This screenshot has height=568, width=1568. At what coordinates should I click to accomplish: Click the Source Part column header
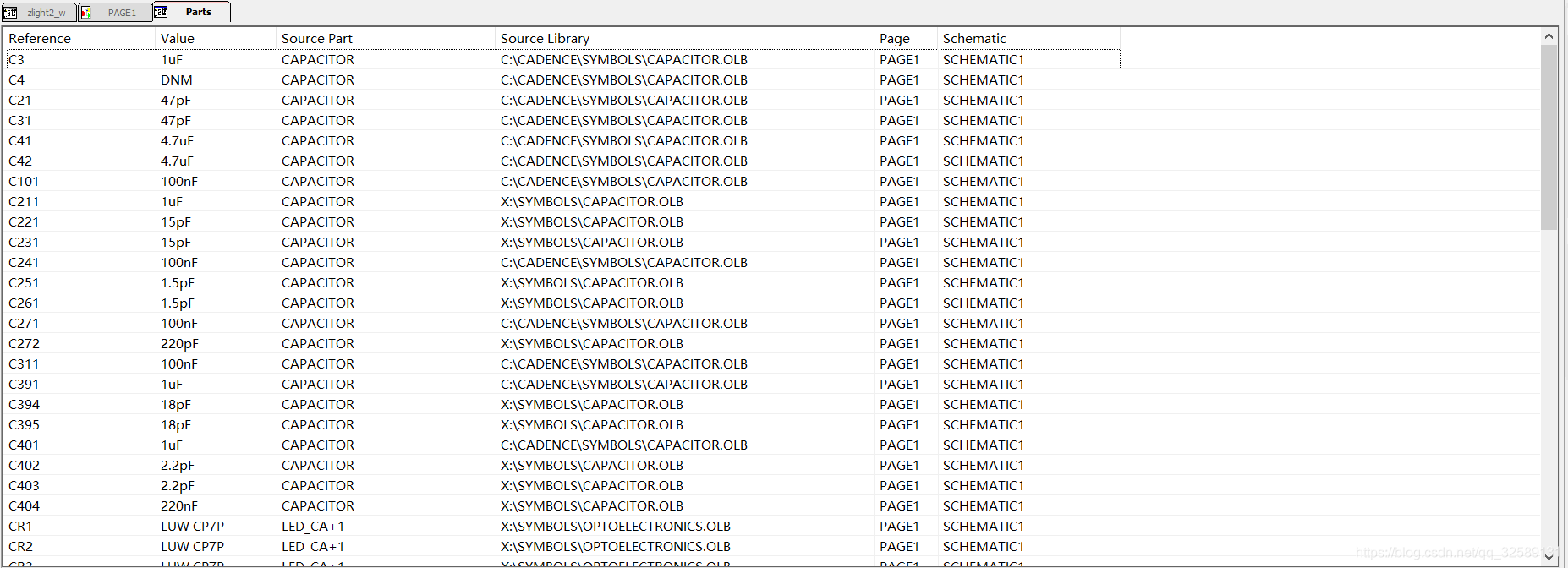click(317, 39)
